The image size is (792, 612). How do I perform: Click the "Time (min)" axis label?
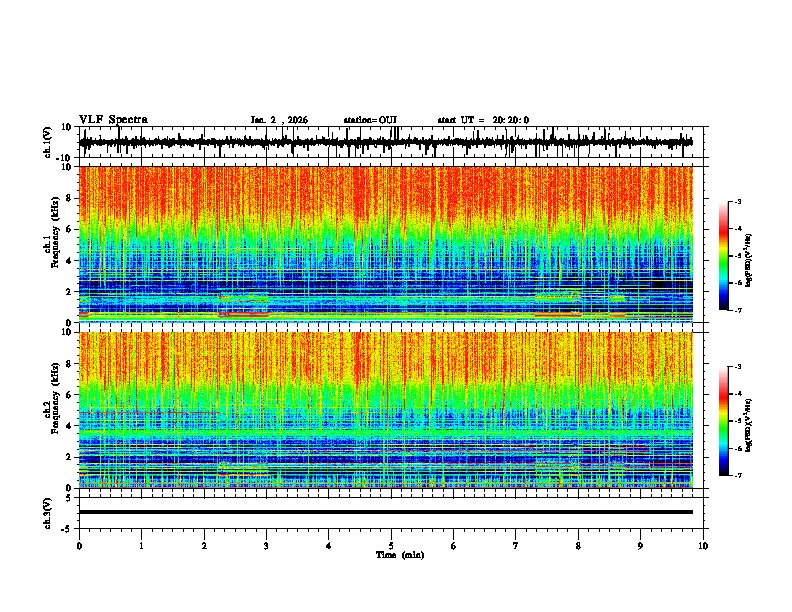pos(400,555)
